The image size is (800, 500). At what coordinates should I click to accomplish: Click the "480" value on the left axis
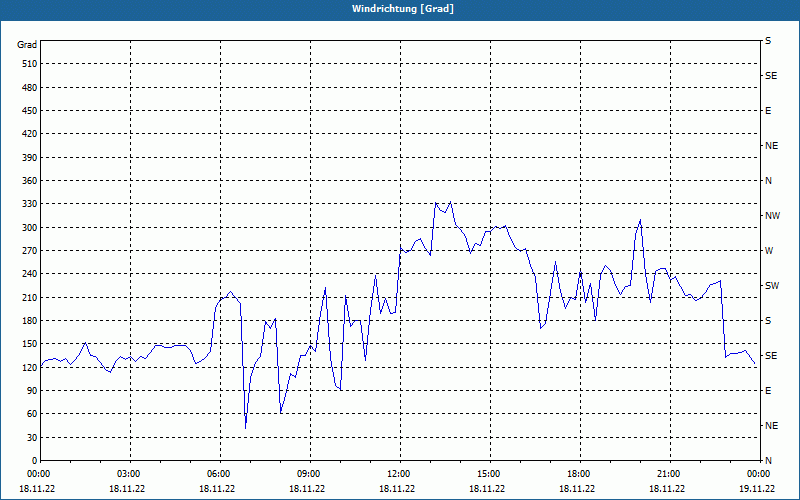pos(30,88)
